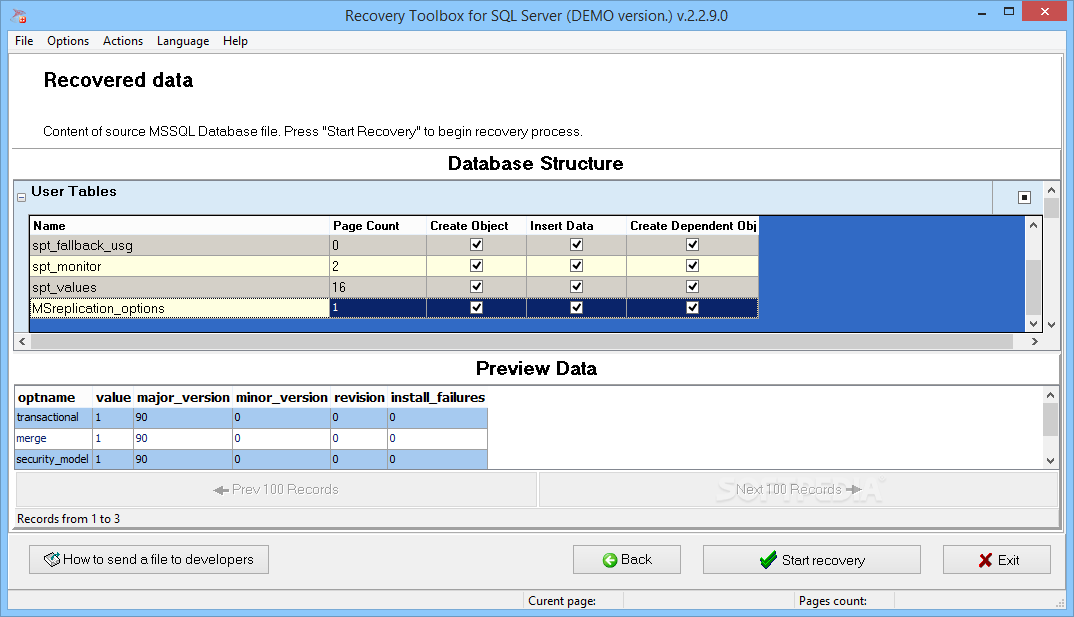
Task: Click the Database Structure outer scroll up arrow
Action: click(x=1051, y=190)
